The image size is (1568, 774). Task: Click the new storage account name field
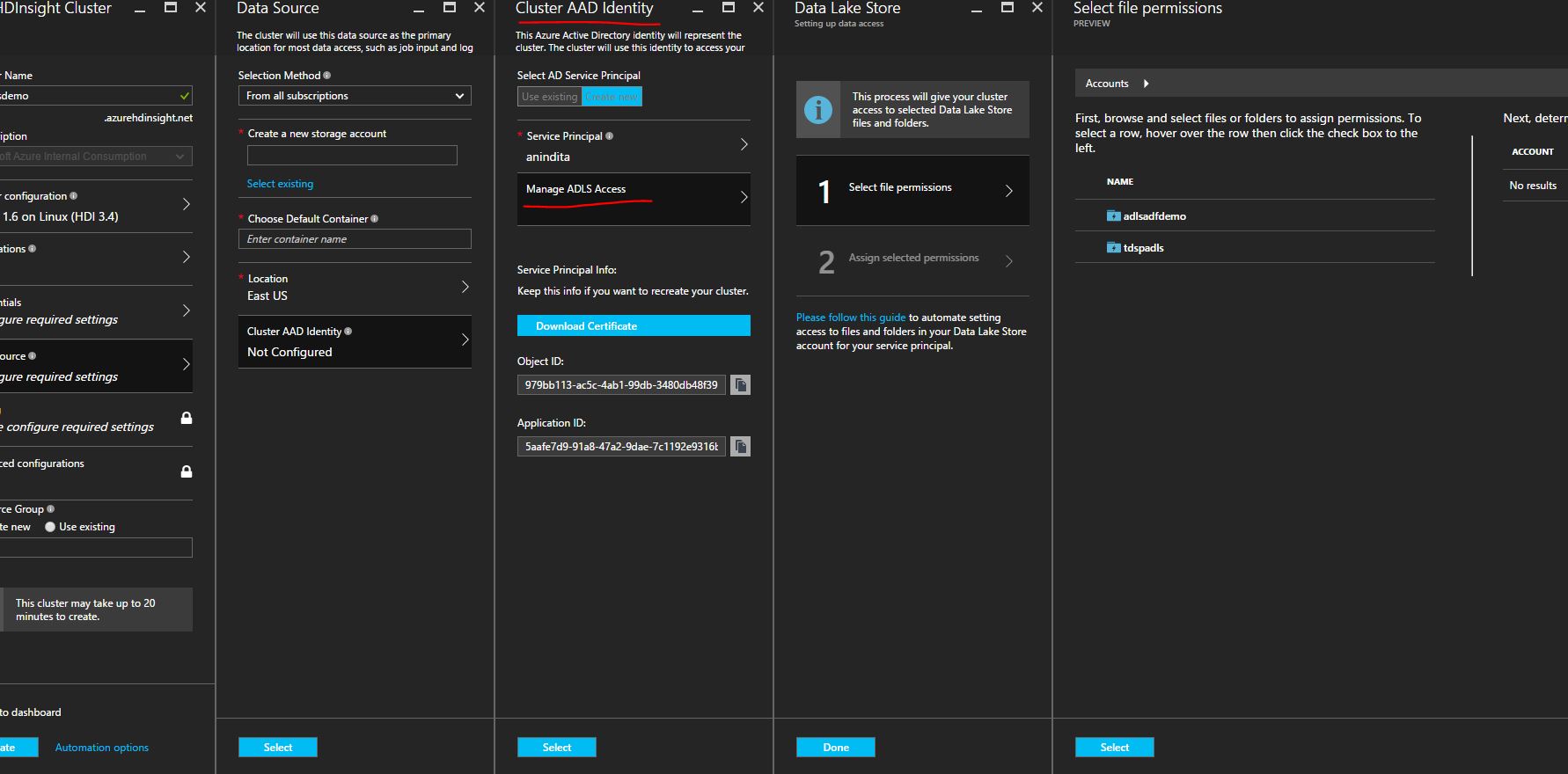(352, 156)
